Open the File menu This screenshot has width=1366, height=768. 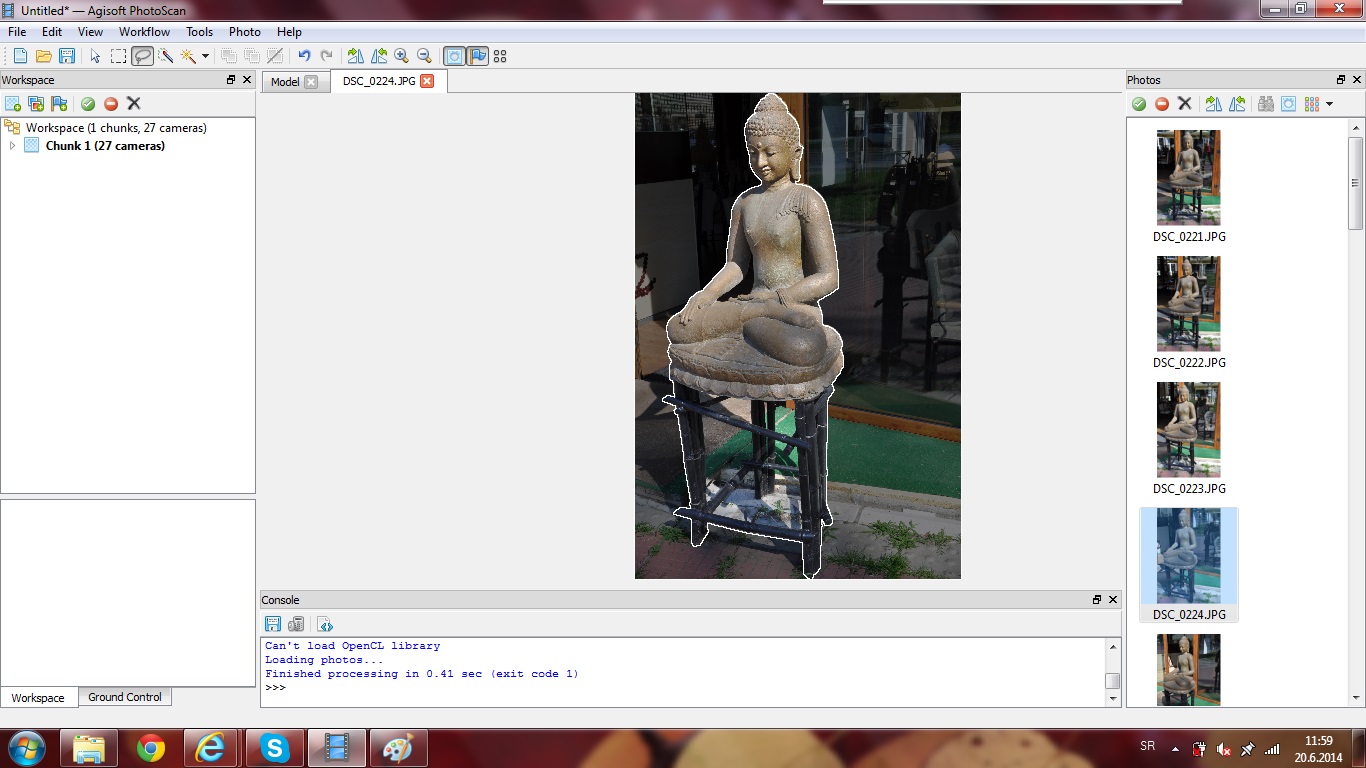(x=17, y=32)
